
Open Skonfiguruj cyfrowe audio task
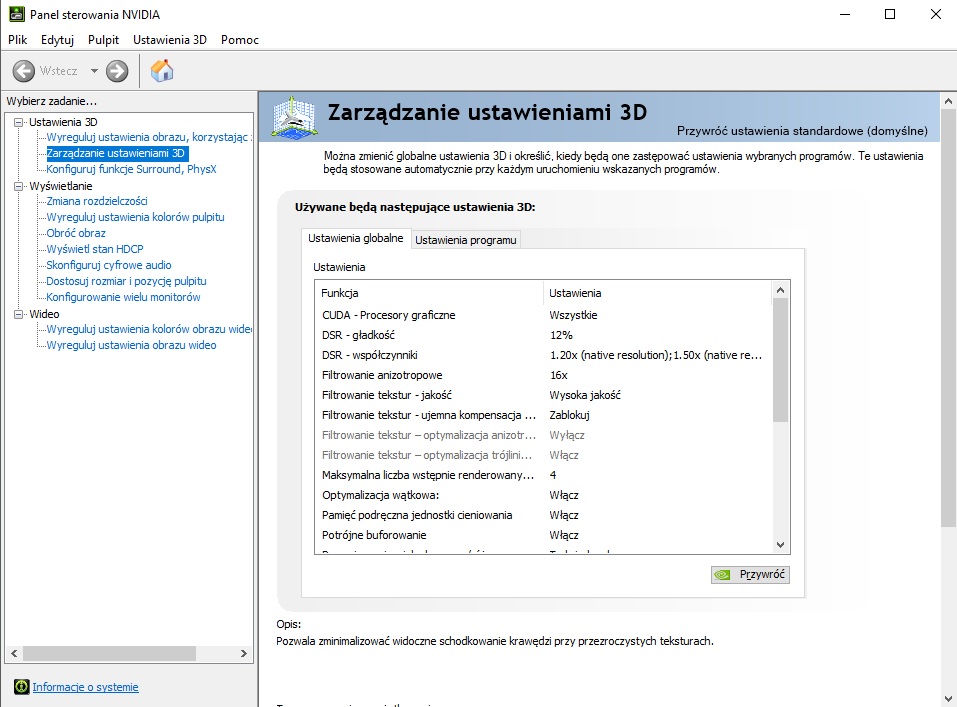109,265
